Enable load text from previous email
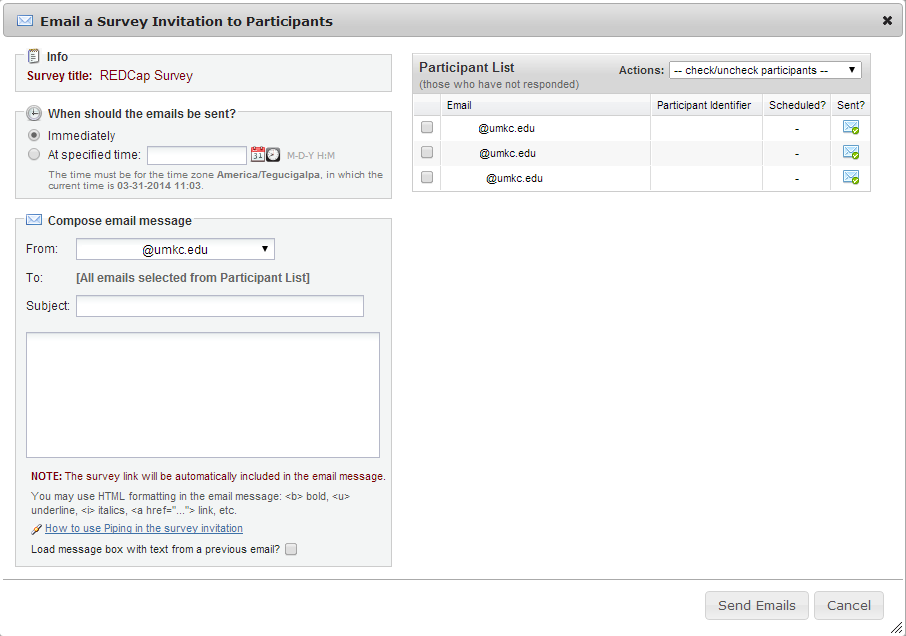 291,549
